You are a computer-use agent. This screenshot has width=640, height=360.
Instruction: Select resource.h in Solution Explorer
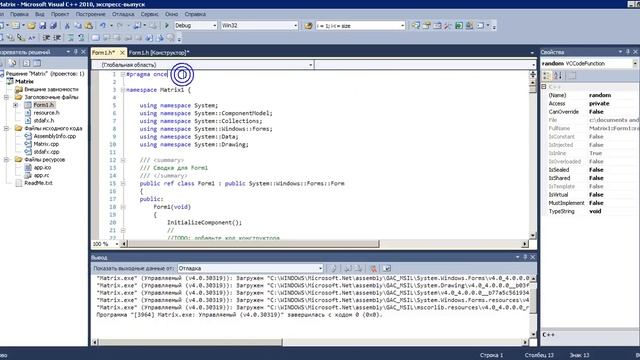pyautogui.click(x=47, y=113)
